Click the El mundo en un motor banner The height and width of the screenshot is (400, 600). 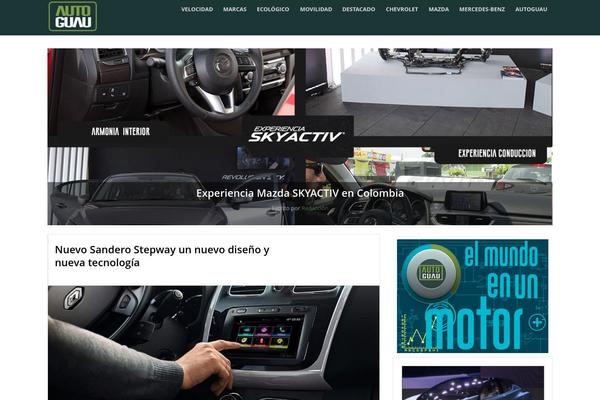point(473,296)
